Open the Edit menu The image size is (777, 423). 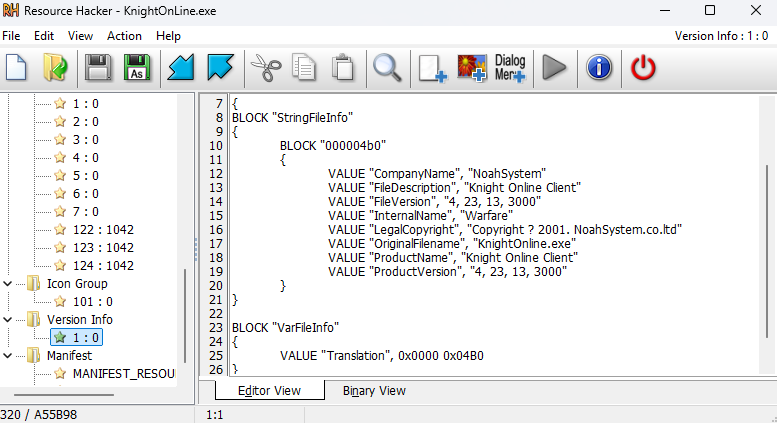click(x=44, y=36)
